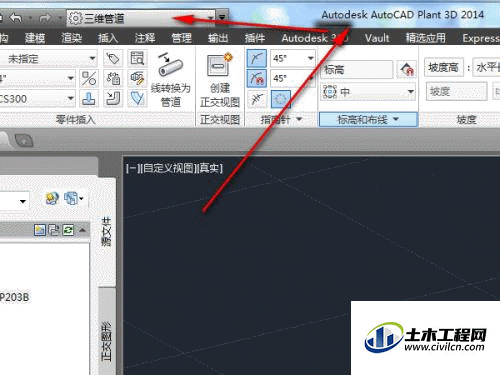Click the 标高 input field

tap(356, 69)
